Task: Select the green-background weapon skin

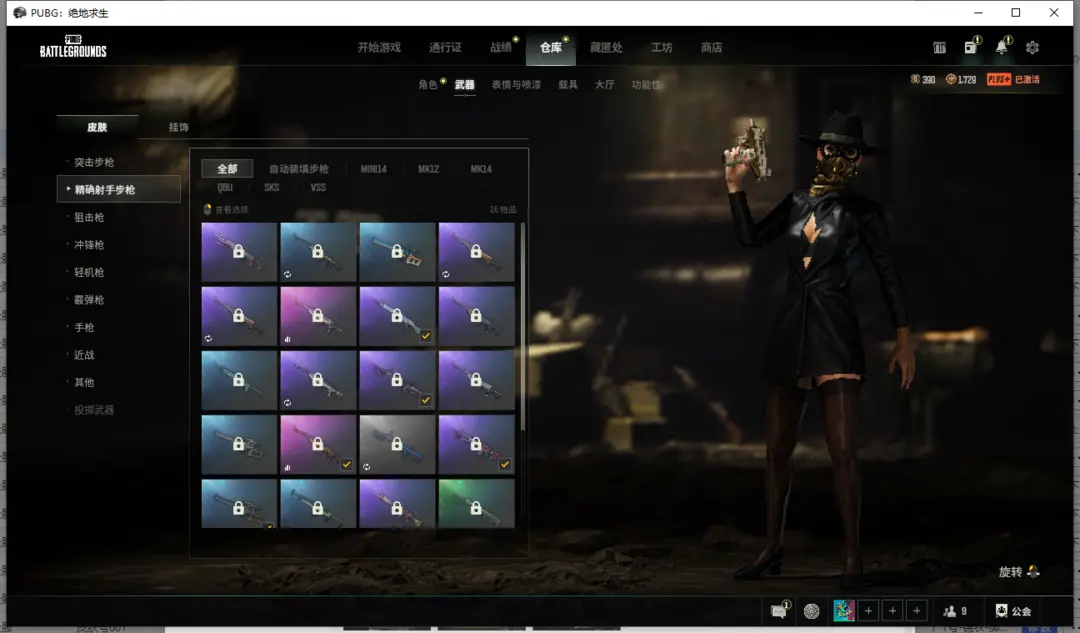Action: point(476,504)
